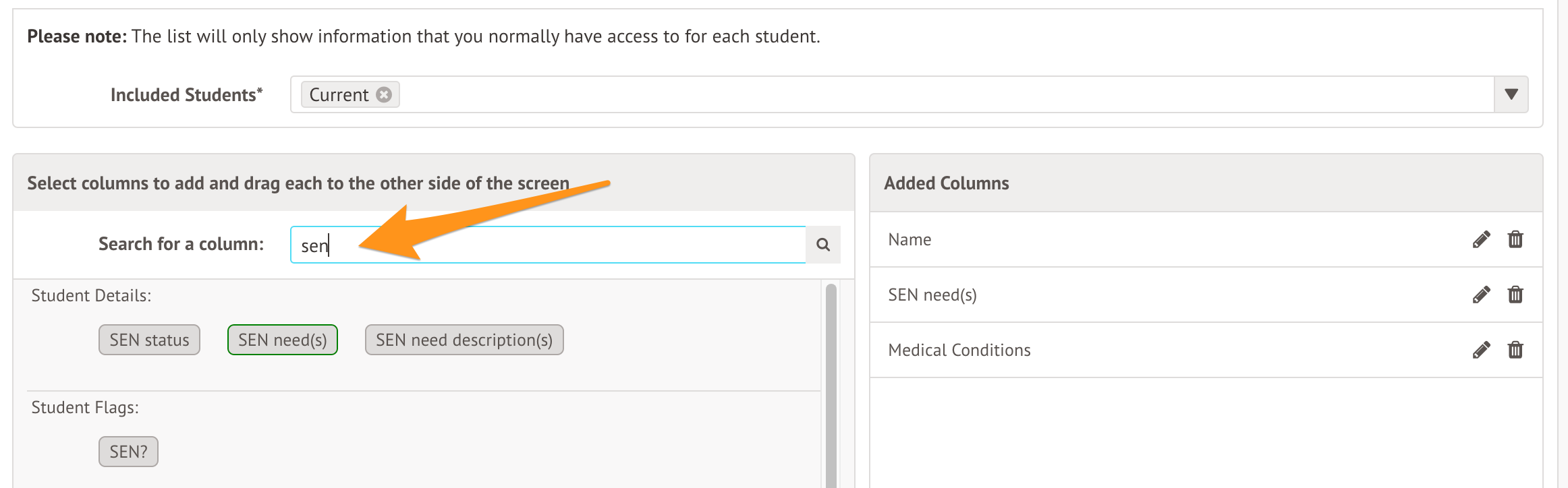Open the Included Students dropdown arrow

[1511, 94]
